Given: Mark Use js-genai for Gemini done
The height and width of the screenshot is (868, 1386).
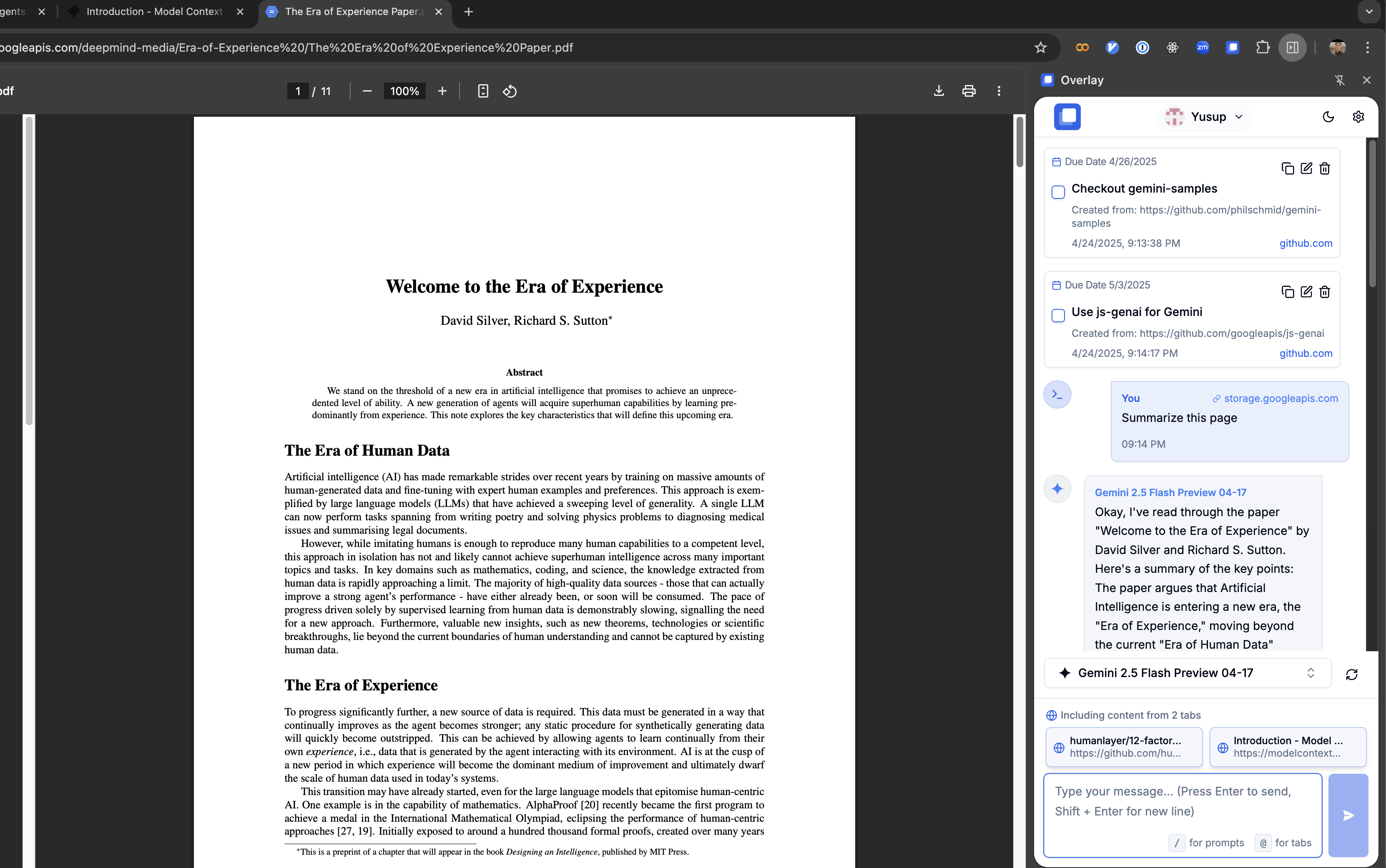Looking at the screenshot, I should tap(1057, 315).
